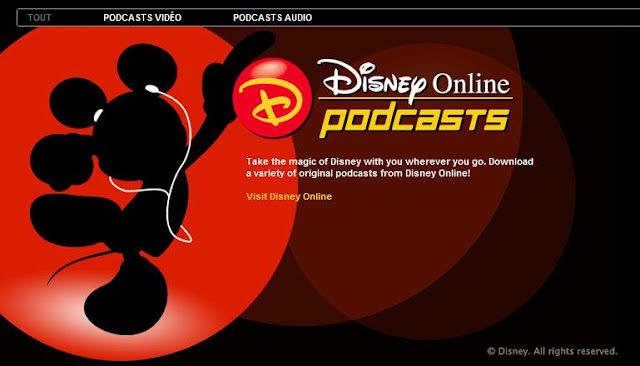Click the Take the magic of Disney text
Screen dimensions: 640x366
390,167
